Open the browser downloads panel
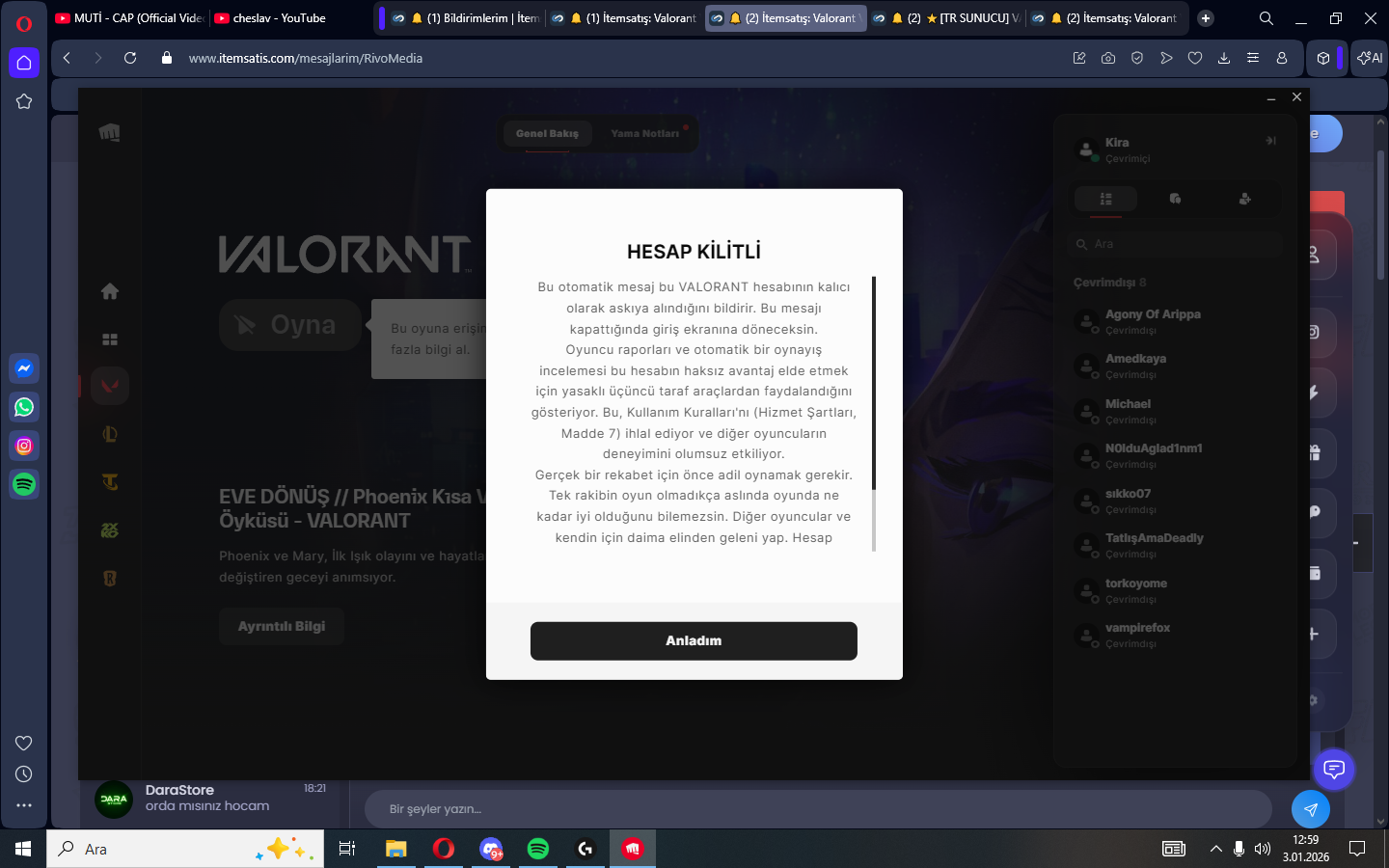This screenshot has height=868, width=1389. point(1224,58)
